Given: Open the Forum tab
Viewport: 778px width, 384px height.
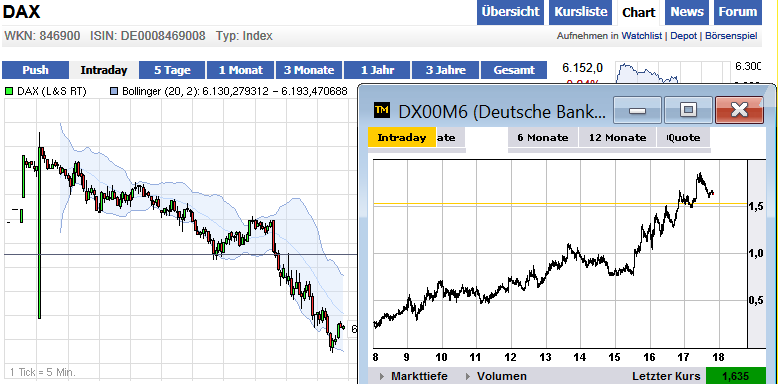Looking at the screenshot, I should [x=738, y=12].
